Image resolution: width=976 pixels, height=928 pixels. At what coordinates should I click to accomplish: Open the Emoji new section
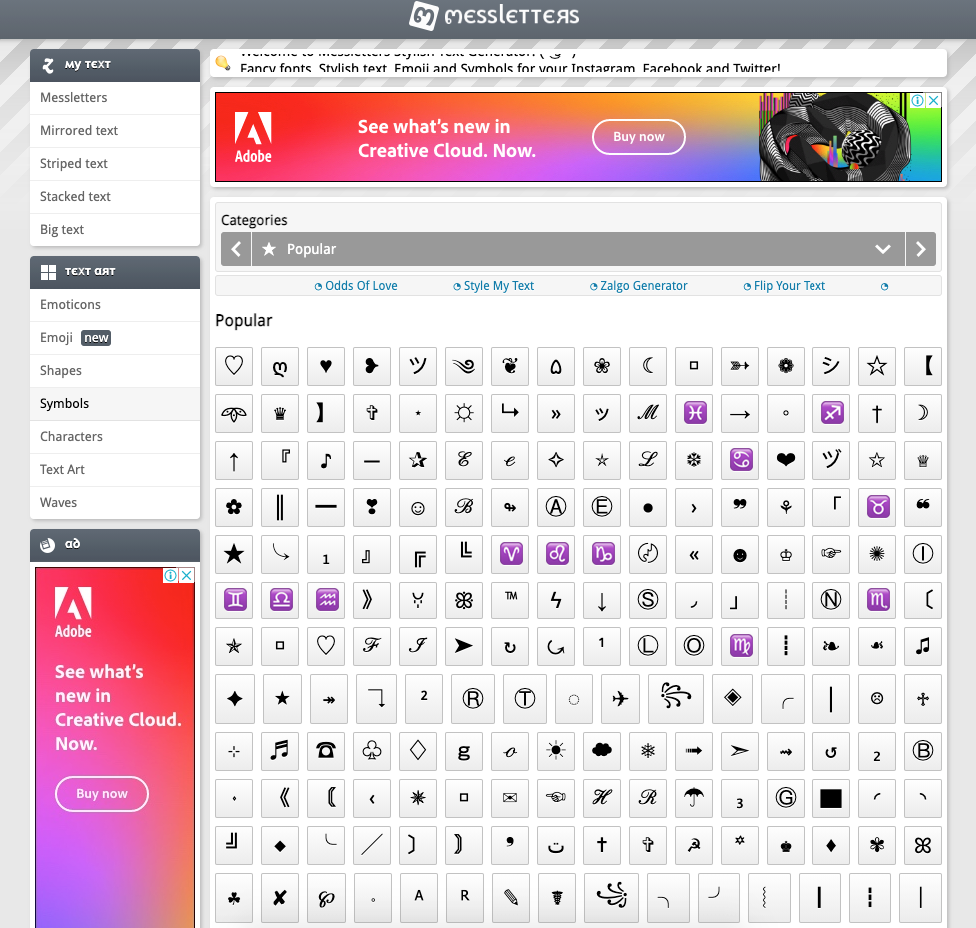pyautogui.click(x=115, y=337)
